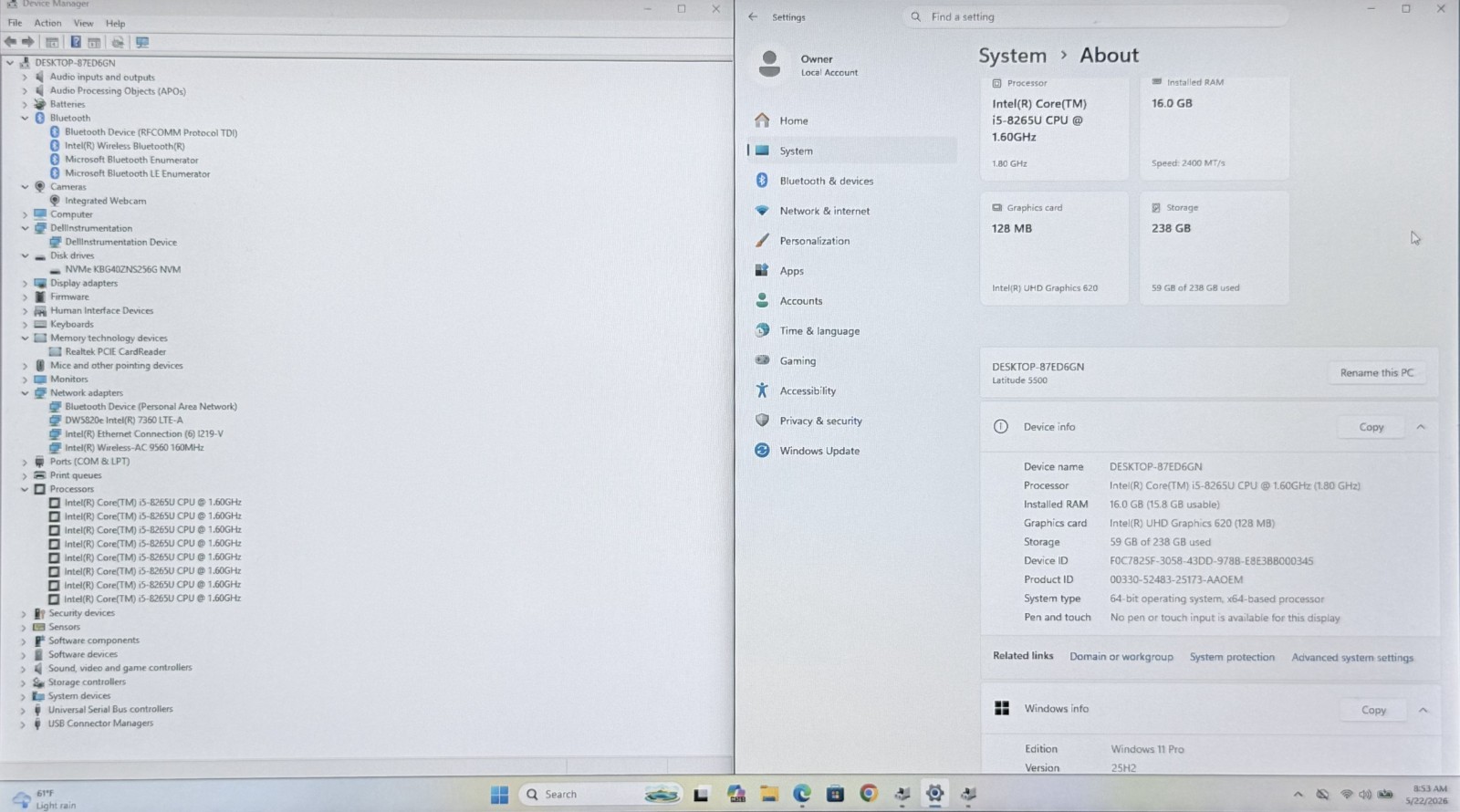Screen dimensions: 1460x812
Task: Select NVMe KBG40ZNS256G NVM disk drive
Action: (122, 270)
